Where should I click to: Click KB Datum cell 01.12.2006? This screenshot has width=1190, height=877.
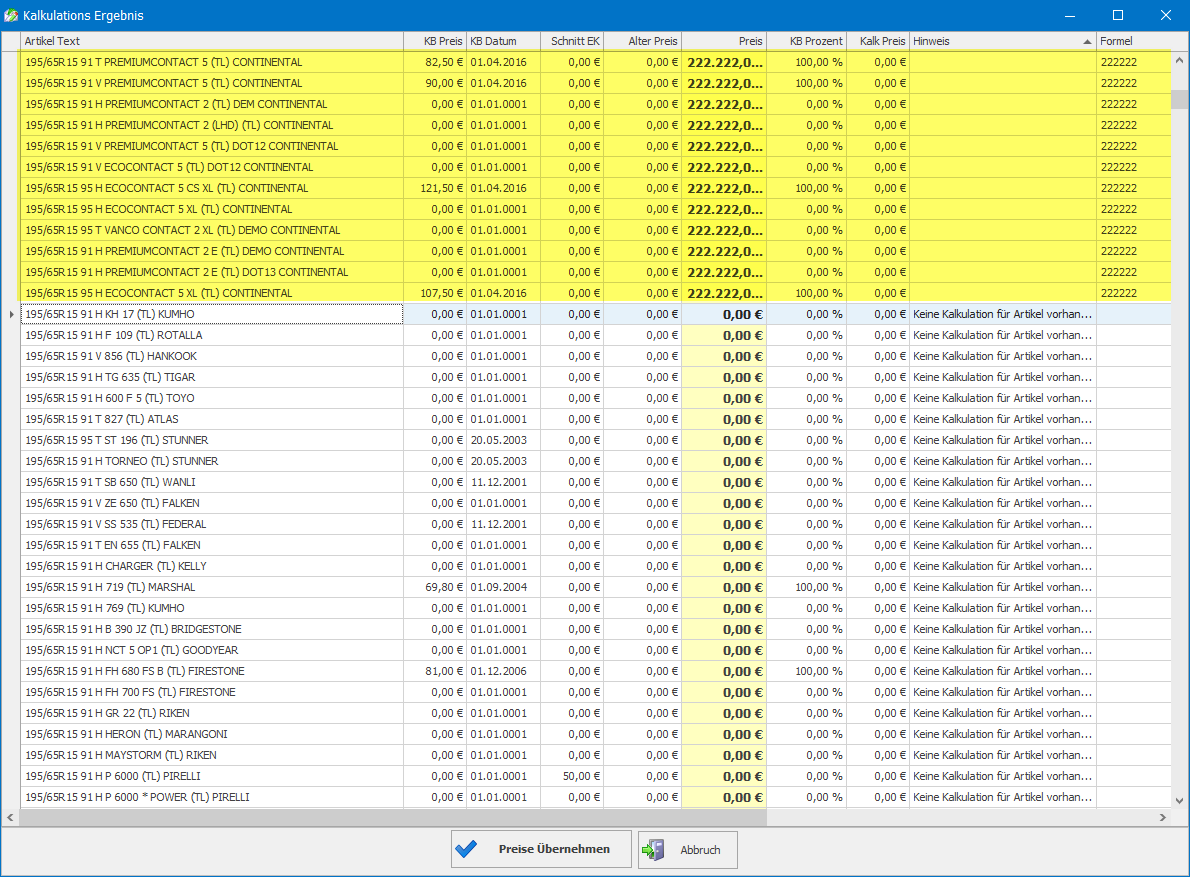[x=503, y=671]
